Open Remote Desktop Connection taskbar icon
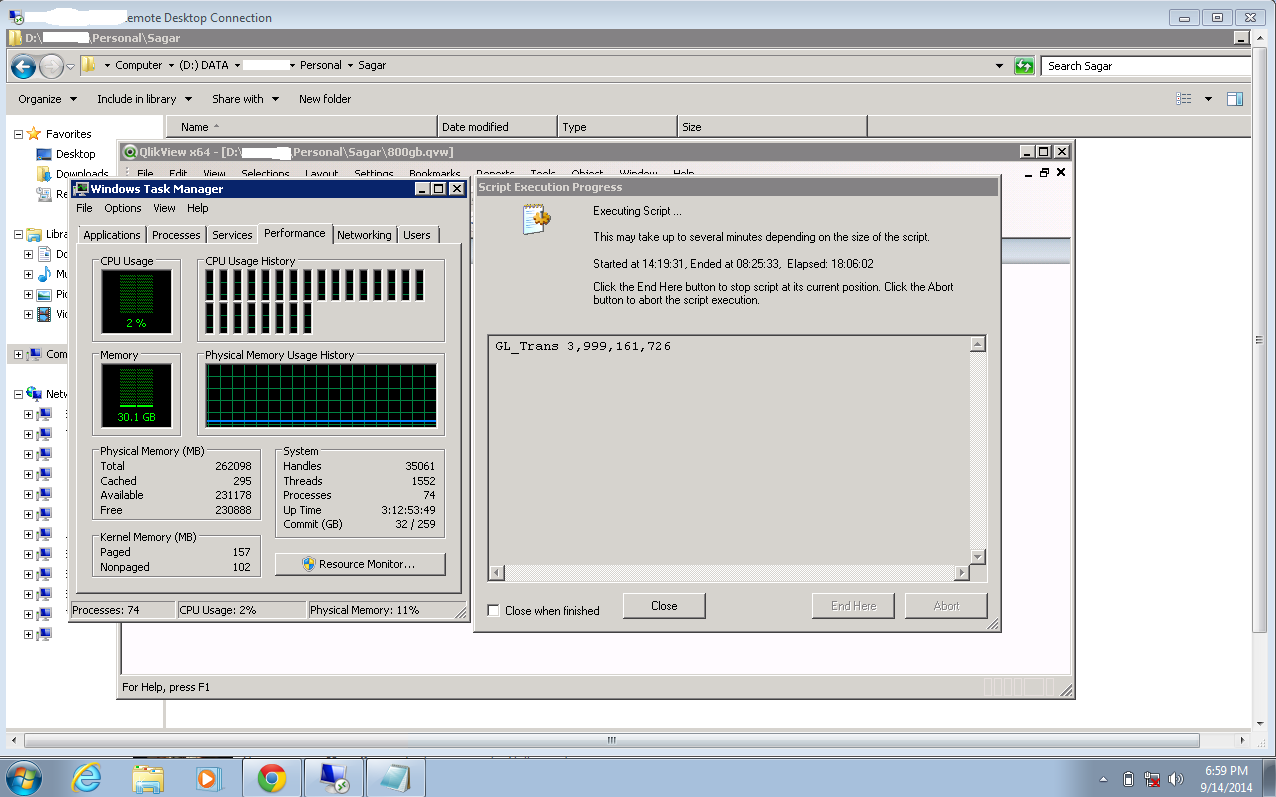Image resolution: width=1276 pixels, height=797 pixels. tap(333, 777)
